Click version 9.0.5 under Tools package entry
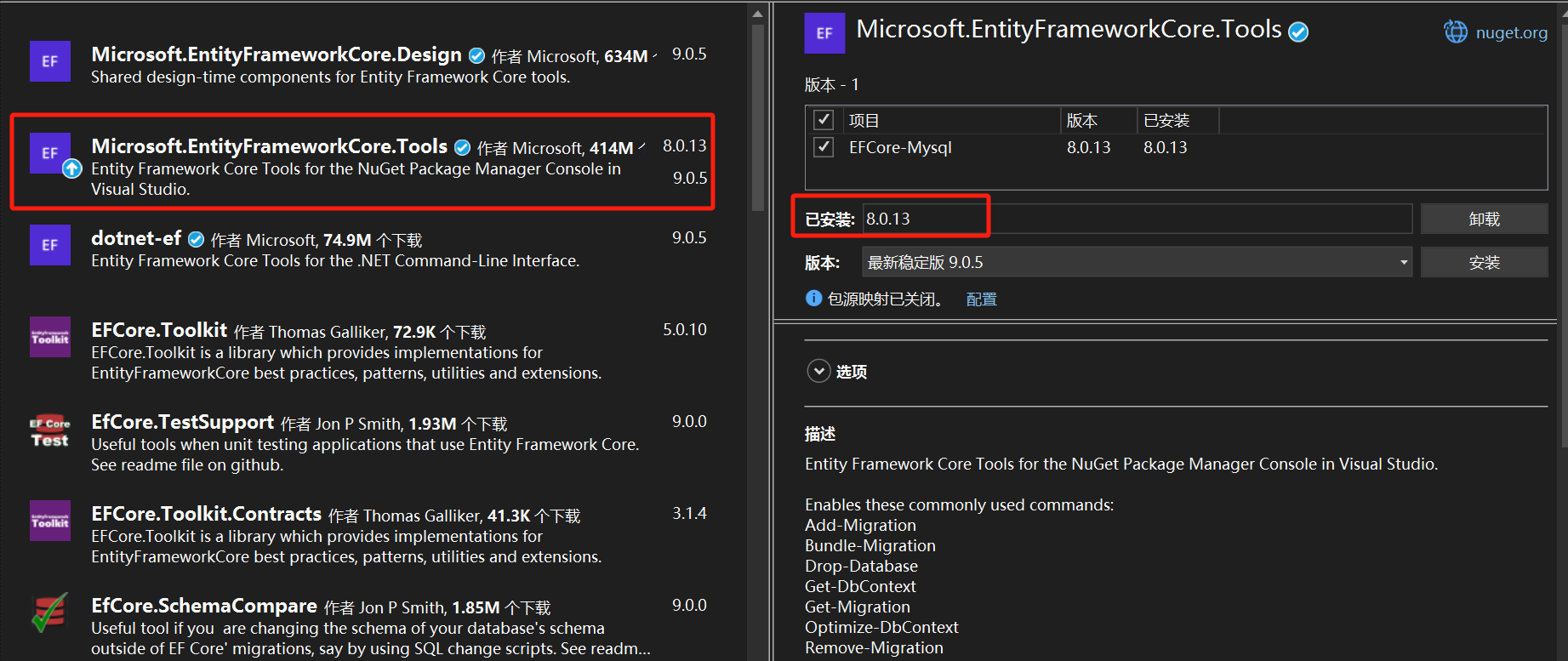Screen dimensions: 1568x661 click(690, 178)
